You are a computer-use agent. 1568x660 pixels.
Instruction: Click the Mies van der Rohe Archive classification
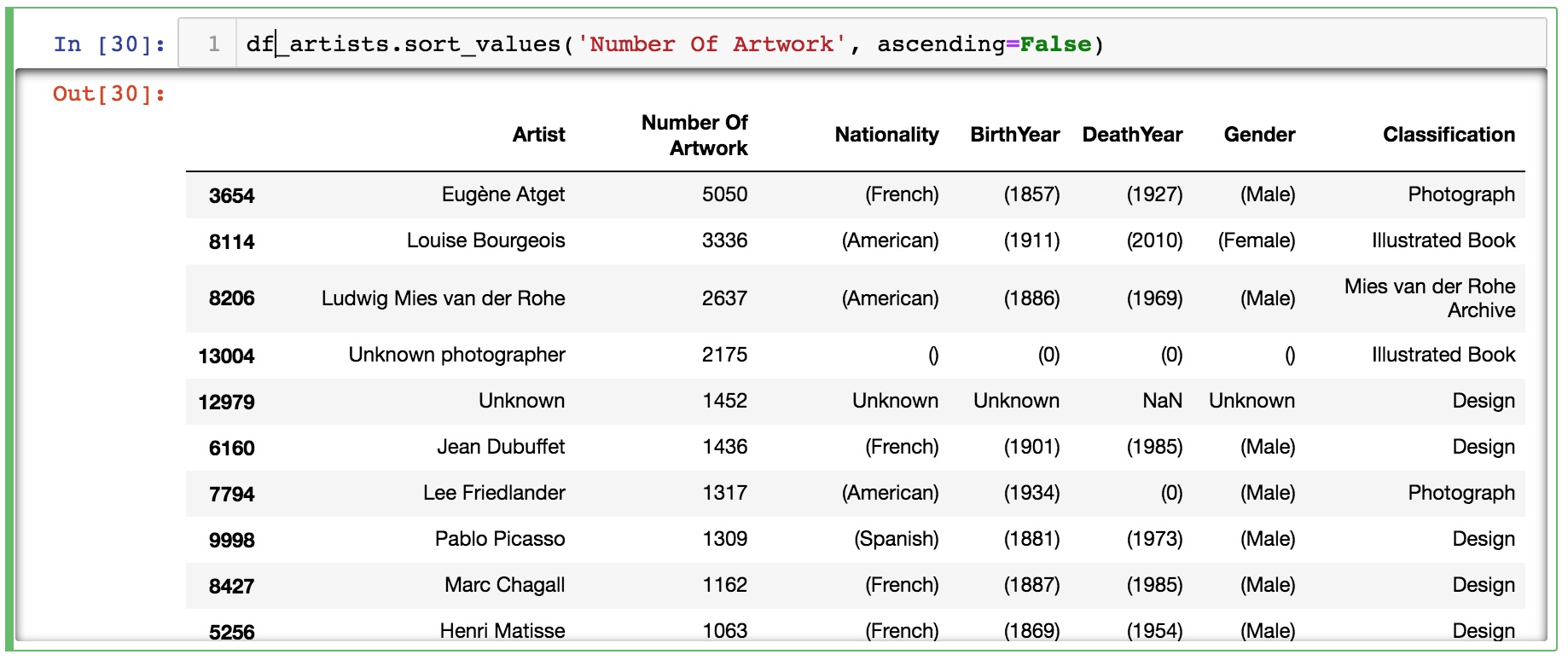[x=1430, y=298]
